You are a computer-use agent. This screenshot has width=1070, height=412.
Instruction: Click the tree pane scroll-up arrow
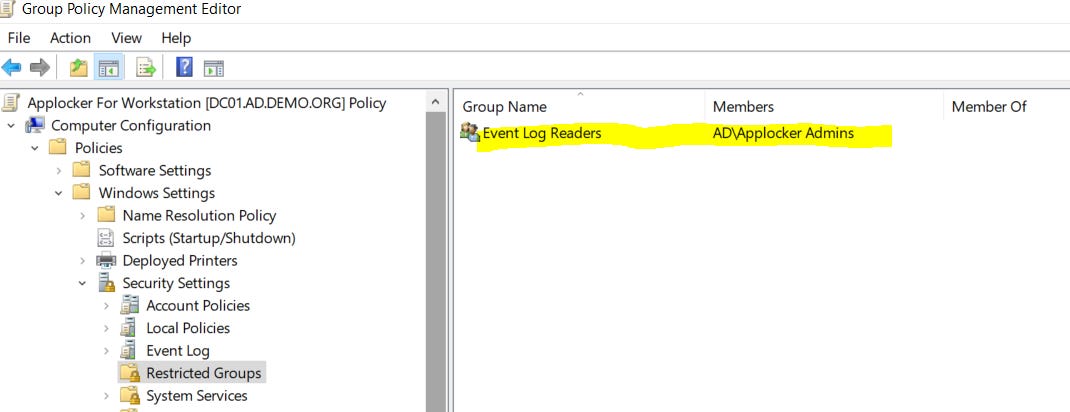(435, 102)
